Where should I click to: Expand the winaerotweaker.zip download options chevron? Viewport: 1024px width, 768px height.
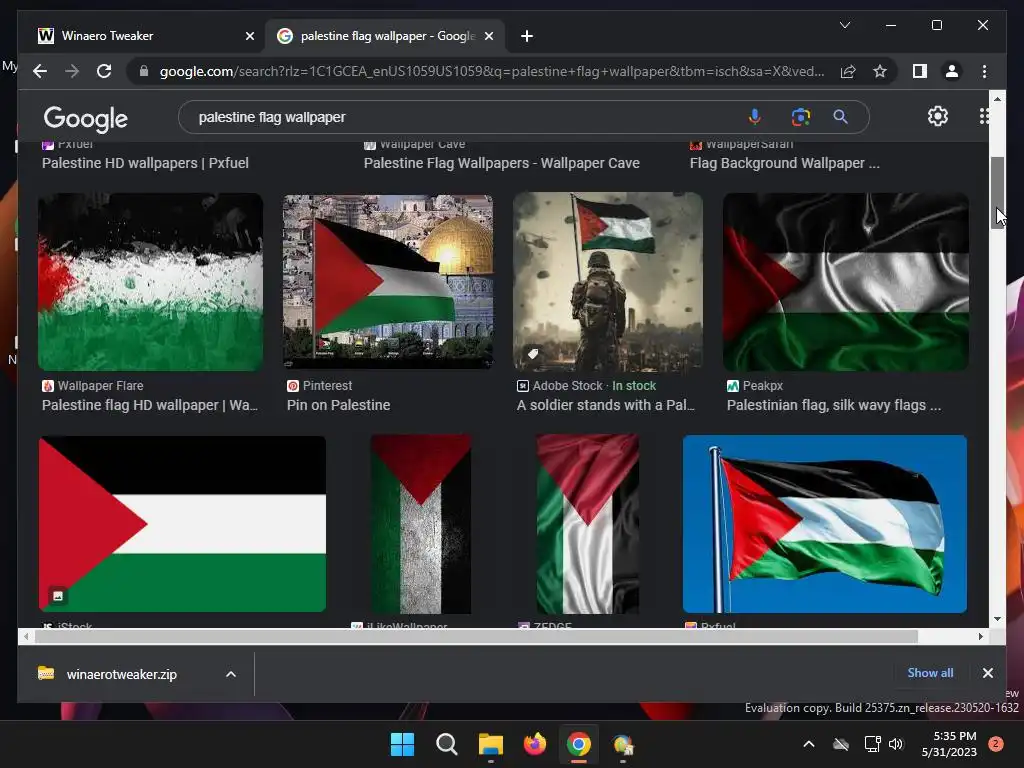[x=231, y=674]
